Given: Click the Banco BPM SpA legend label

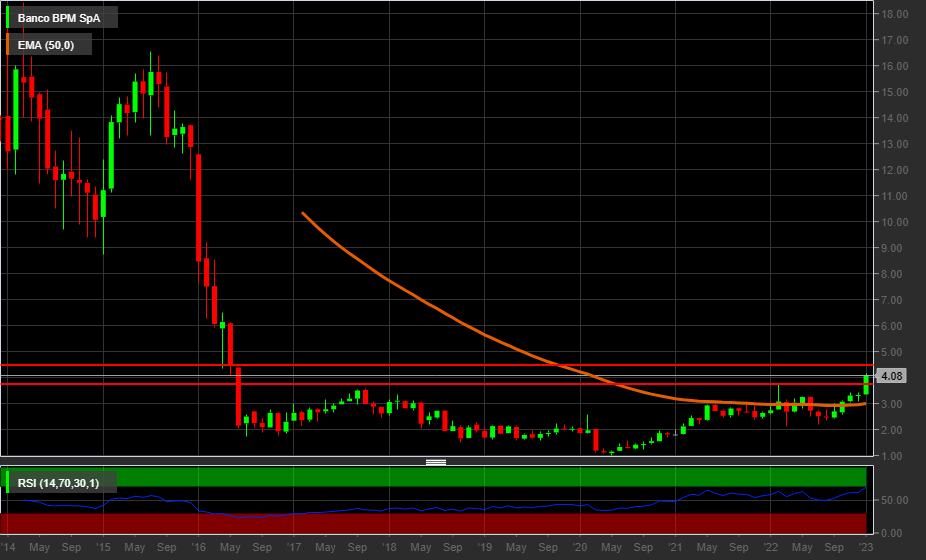Looking at the screenshot, I should pos(59,18).
